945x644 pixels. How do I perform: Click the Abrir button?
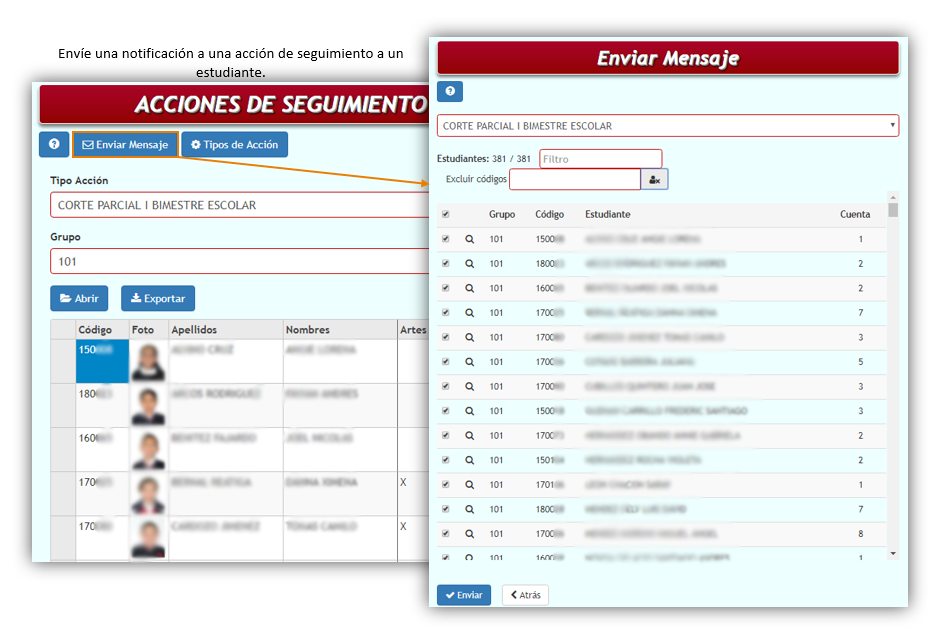[79, 298]
